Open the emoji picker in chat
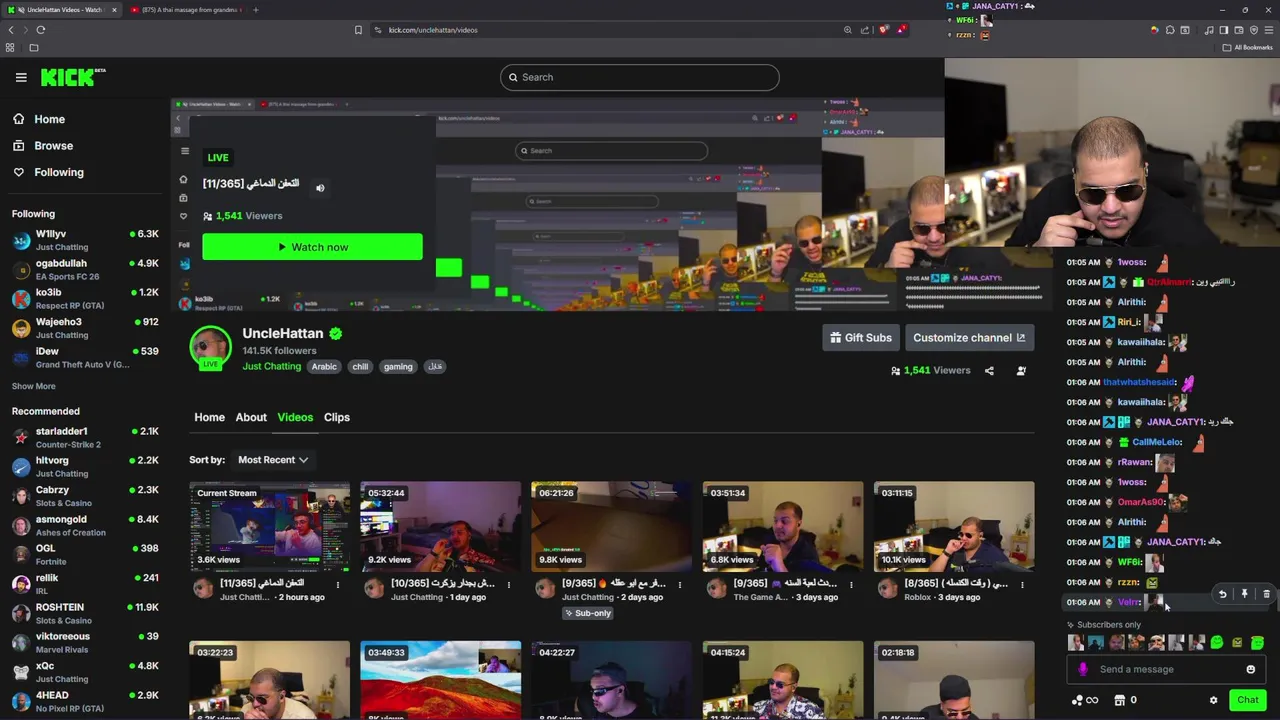1280x720 pixels. point(1250,670)
